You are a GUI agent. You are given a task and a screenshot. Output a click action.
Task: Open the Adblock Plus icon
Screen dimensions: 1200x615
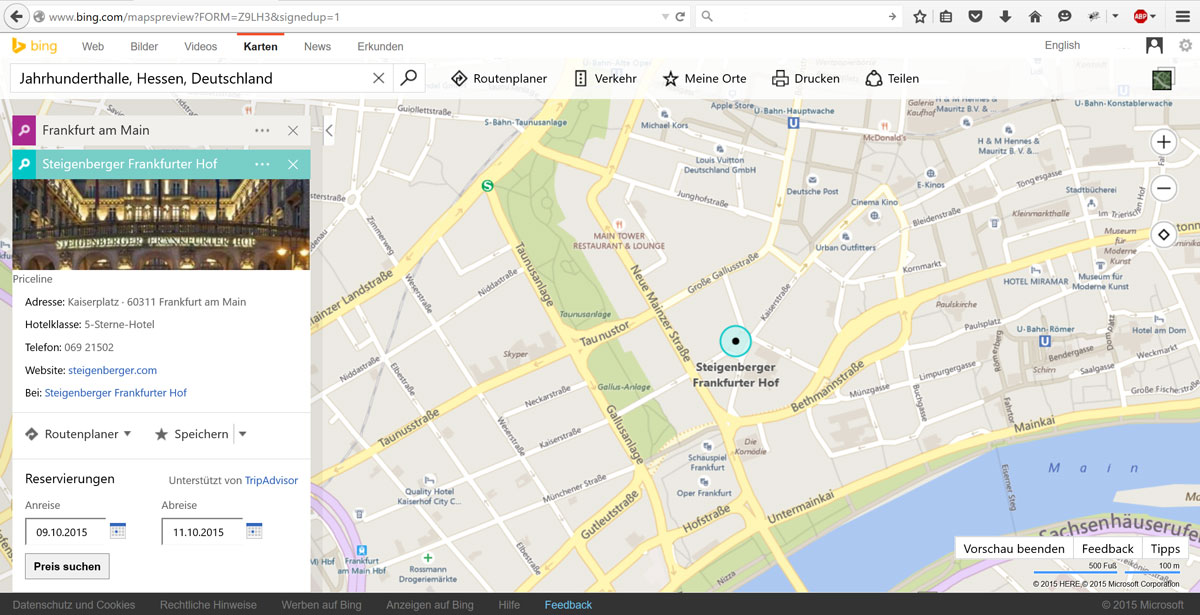(1140, 16)
